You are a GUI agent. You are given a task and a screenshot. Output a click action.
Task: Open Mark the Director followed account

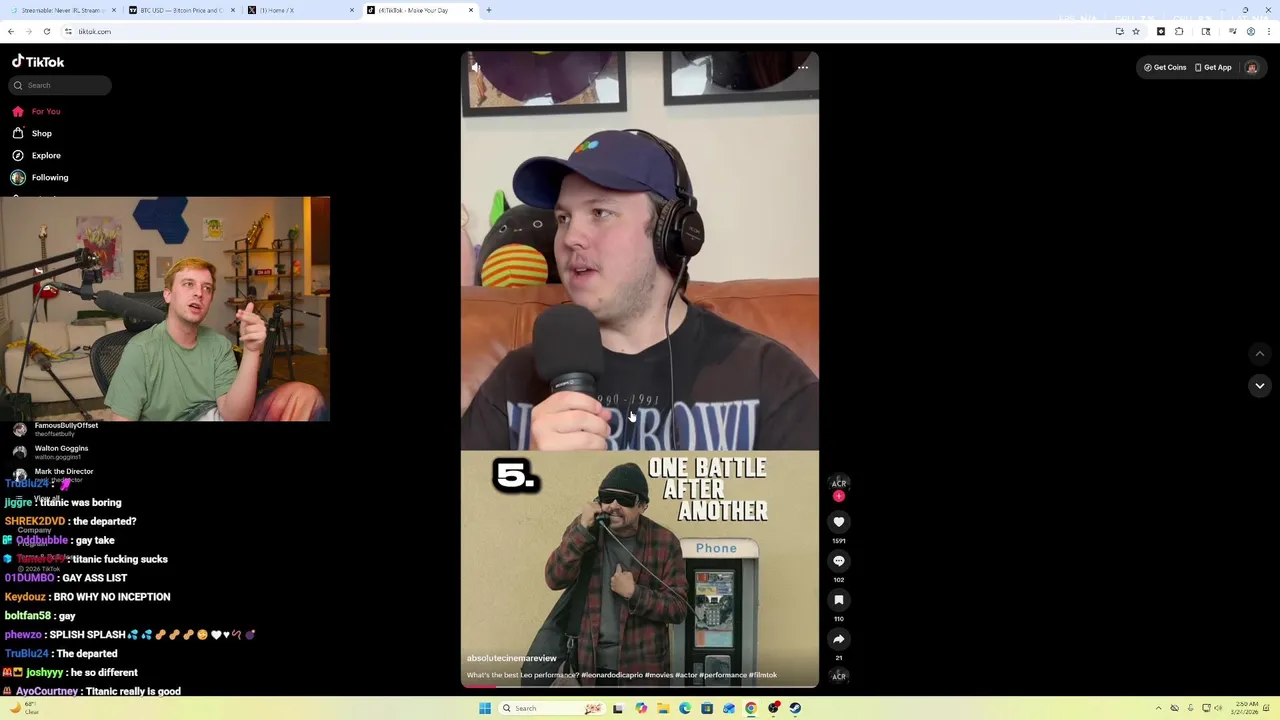54,475
